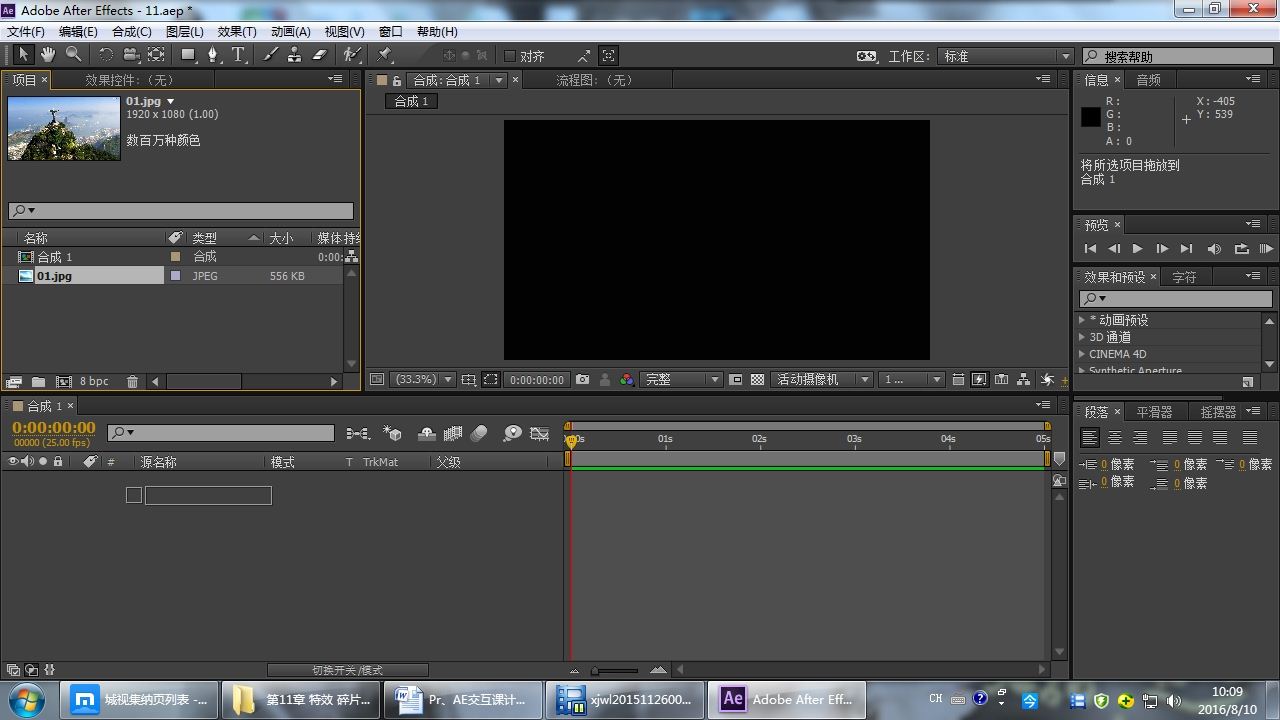
Task: Select the Hand tool in toolbar
Action: [x=47, y=55]
